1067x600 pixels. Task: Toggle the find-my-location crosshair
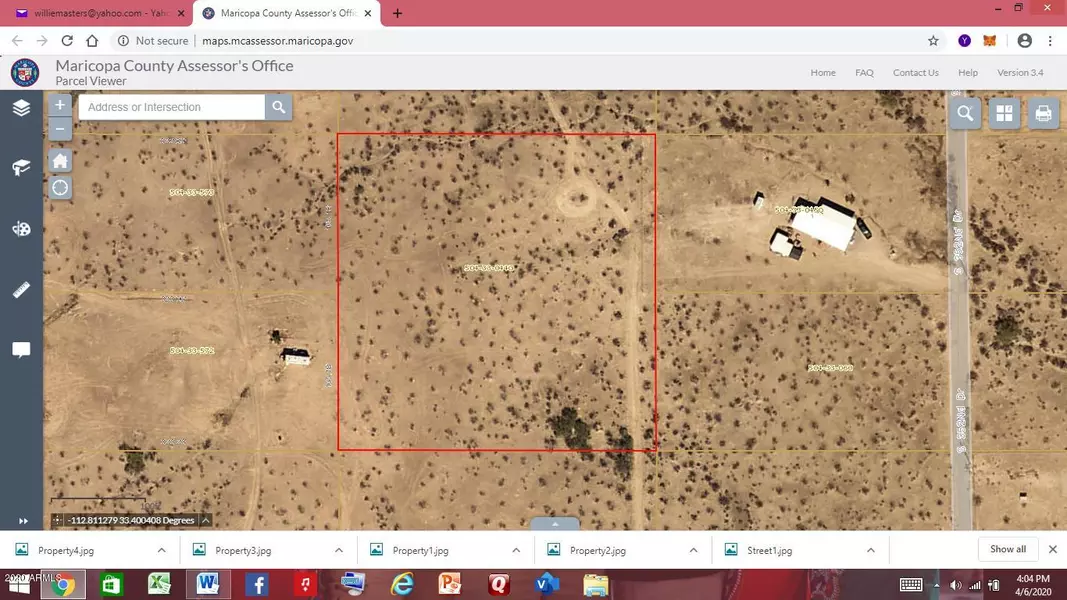point(59,188)
